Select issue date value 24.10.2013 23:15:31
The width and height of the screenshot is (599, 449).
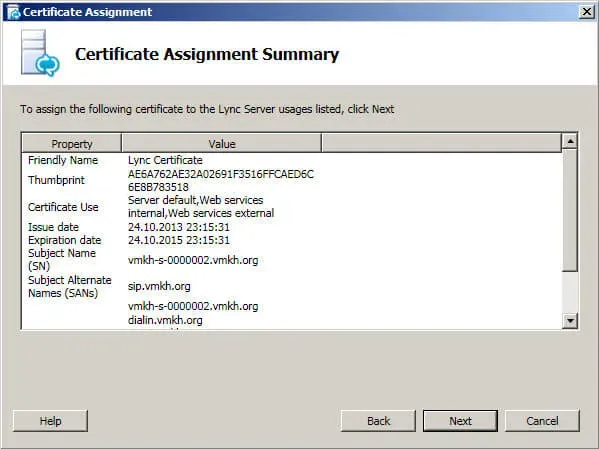click(179, 227)
